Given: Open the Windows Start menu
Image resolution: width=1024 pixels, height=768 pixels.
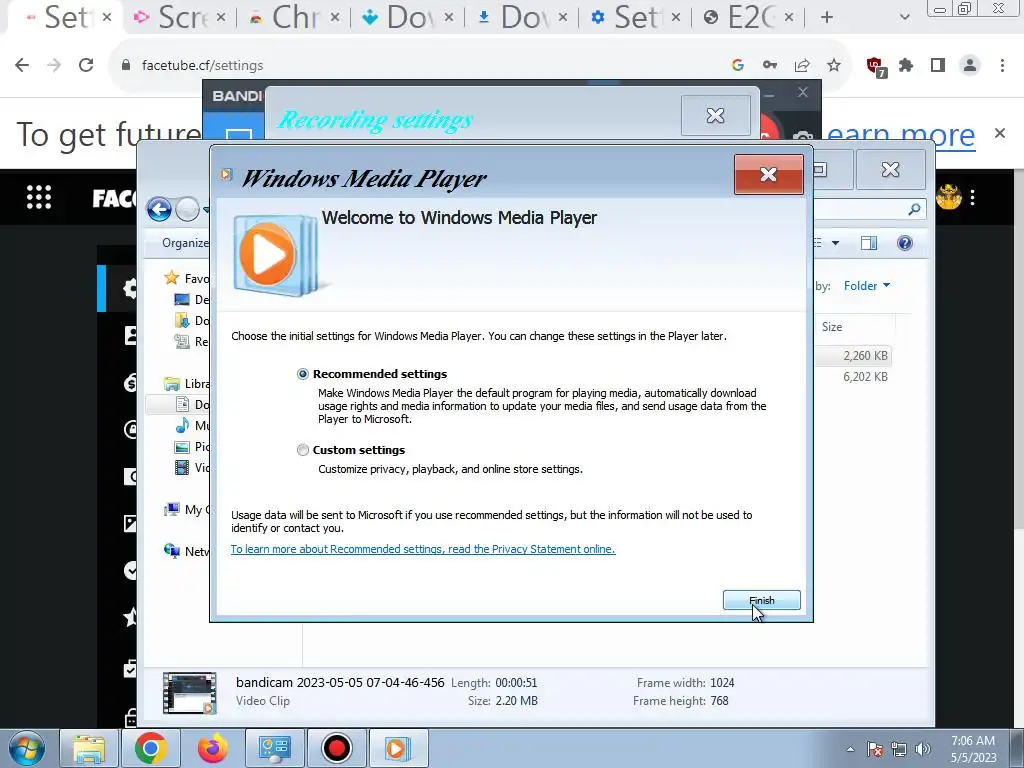Looking at the screenshot, I should coord(27,748).
